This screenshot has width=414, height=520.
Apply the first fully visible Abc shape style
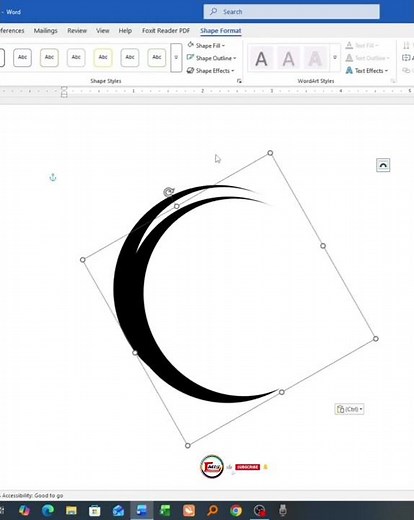pyautogui.click(x=22, y=57)
